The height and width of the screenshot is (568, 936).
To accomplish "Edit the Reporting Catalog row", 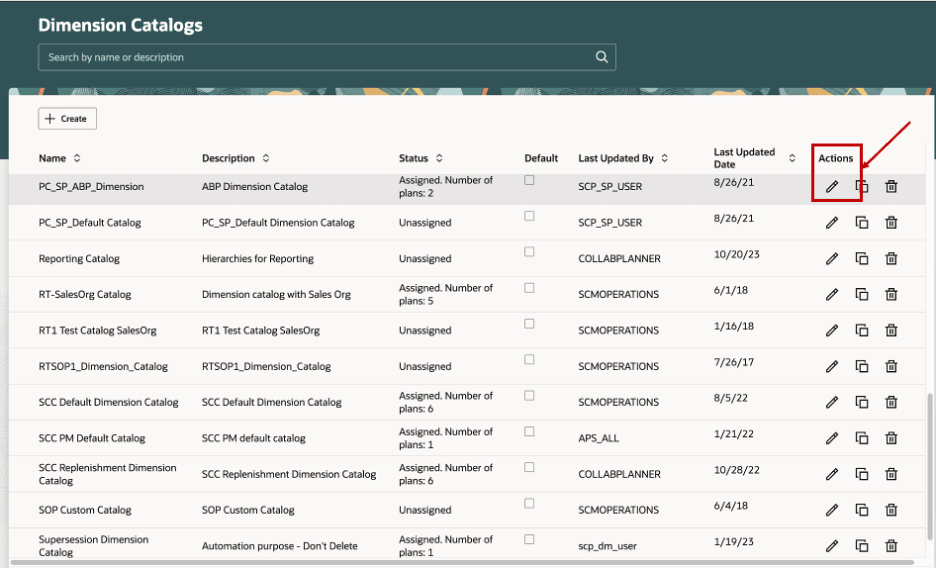I will click(832, 258).
